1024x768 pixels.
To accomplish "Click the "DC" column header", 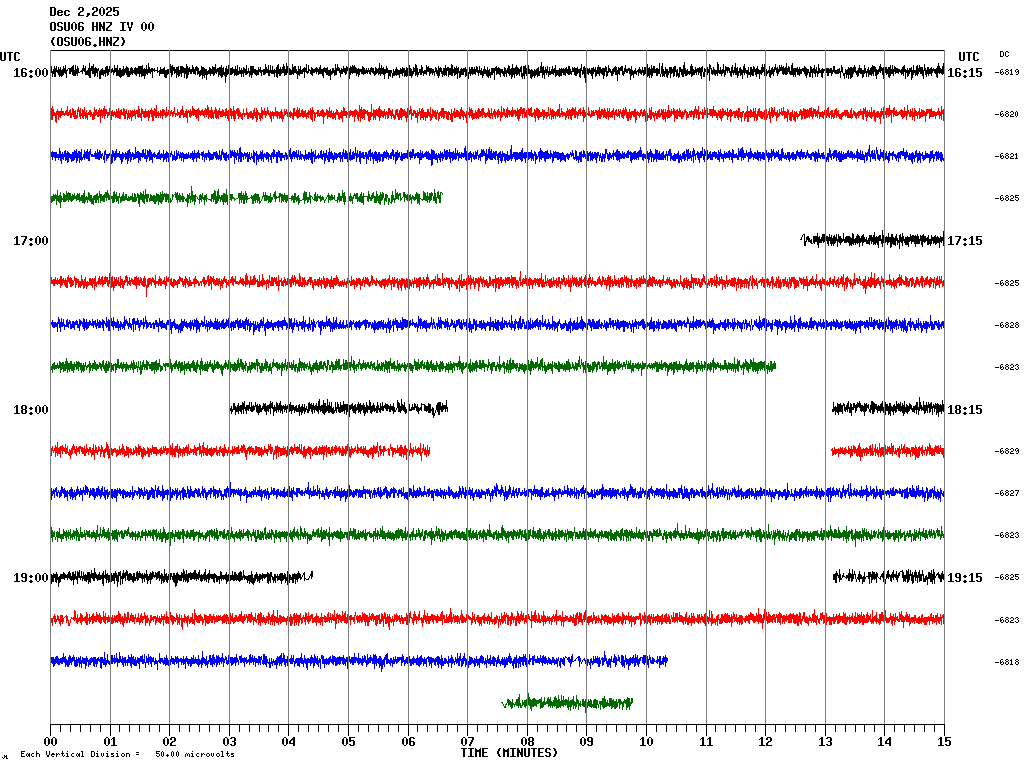I will click(x=1004, y=54).
